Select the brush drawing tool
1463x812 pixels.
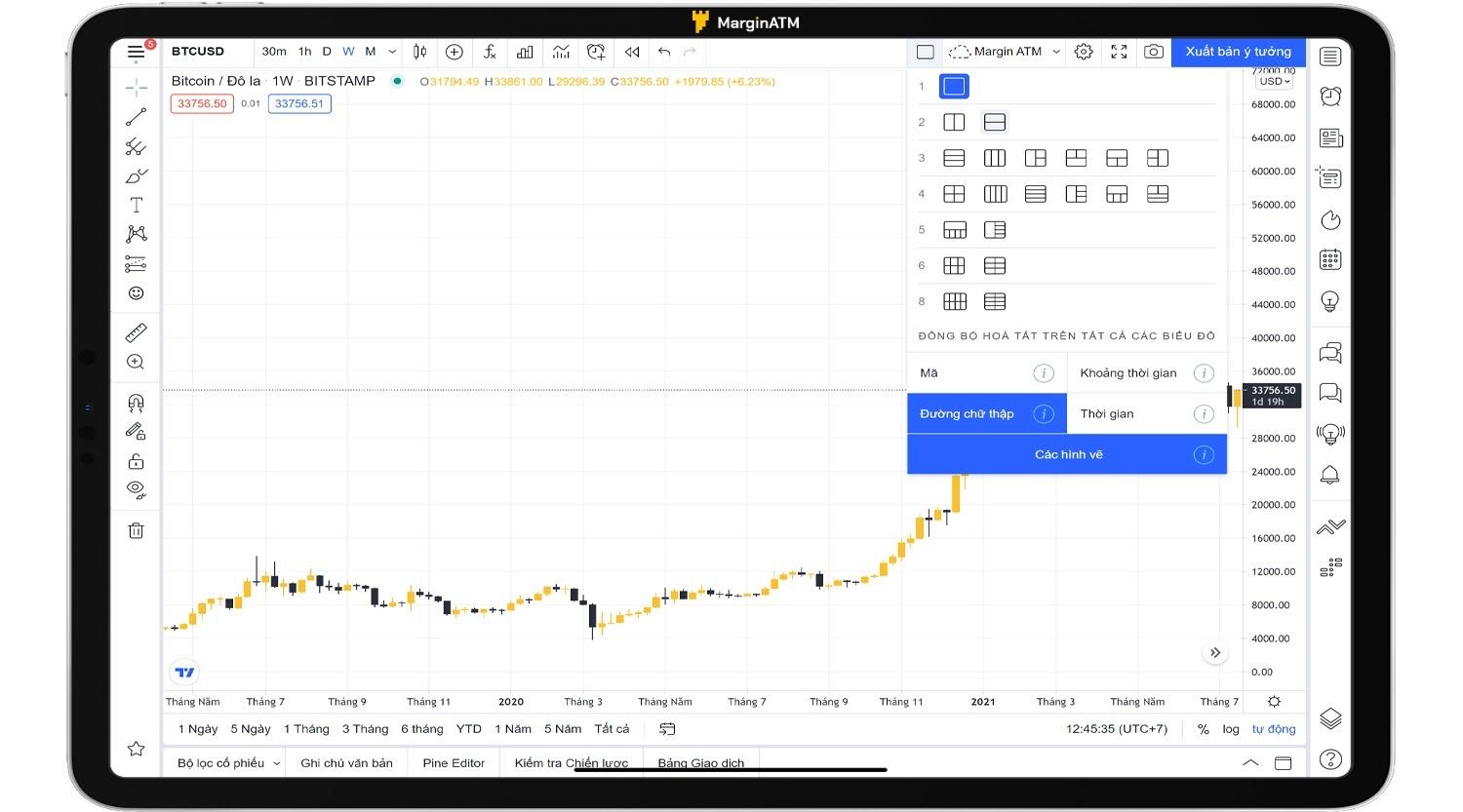click(x=136, y=176)
